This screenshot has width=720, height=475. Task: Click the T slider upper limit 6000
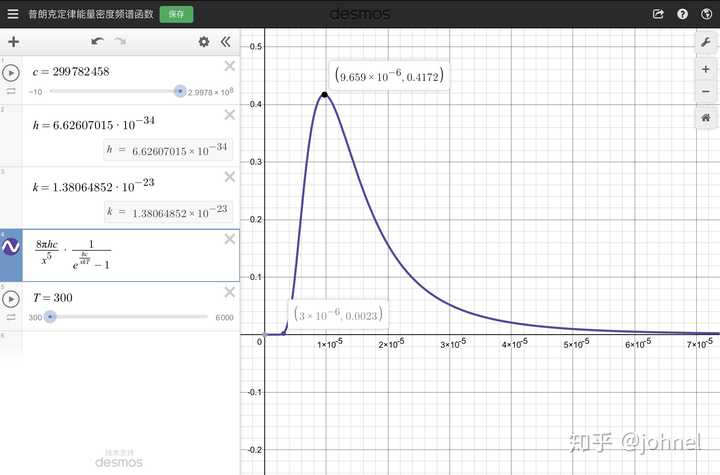point(225,317)
